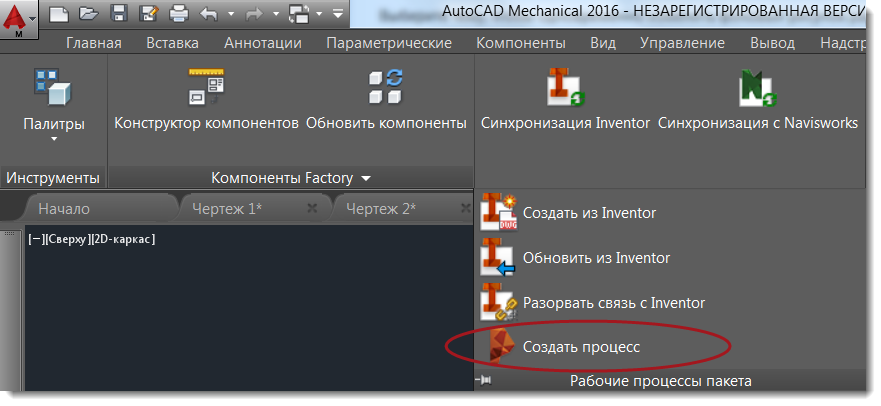Click the Палитры palettes icon

coord(52,88)
